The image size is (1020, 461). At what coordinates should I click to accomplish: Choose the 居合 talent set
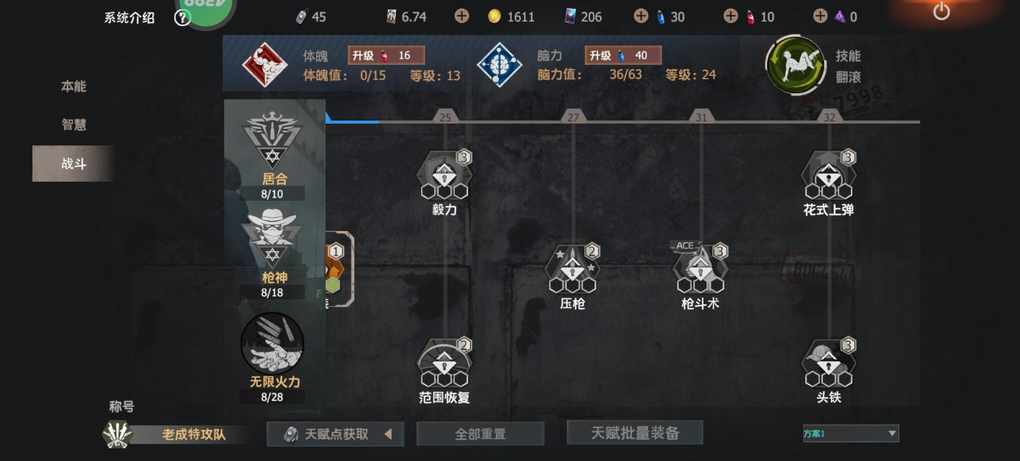pos(272,140)
